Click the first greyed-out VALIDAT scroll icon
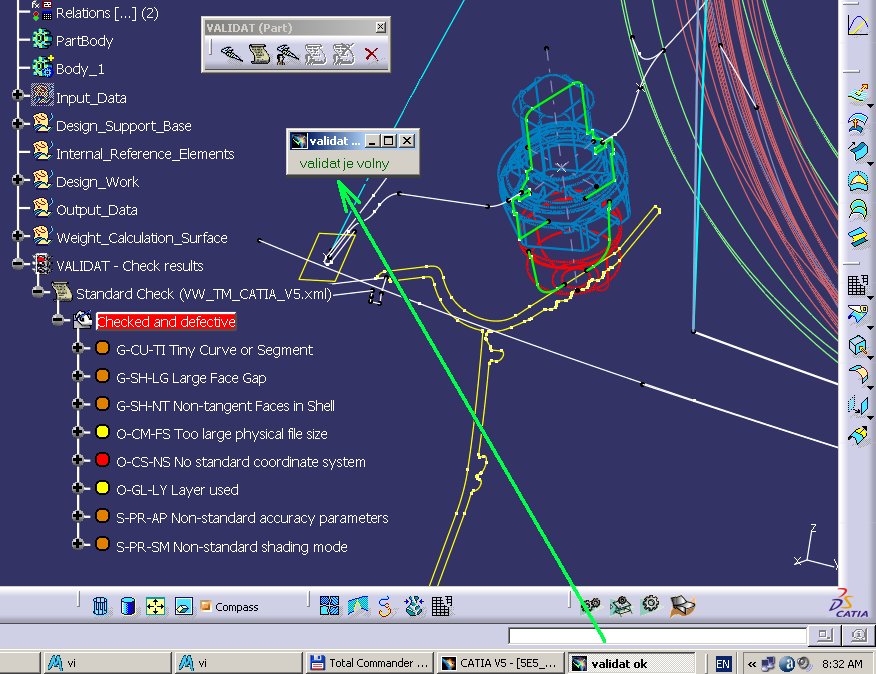The height and width of the screenshot is (674, 876). pyautogui.click(x=315, y=54)
